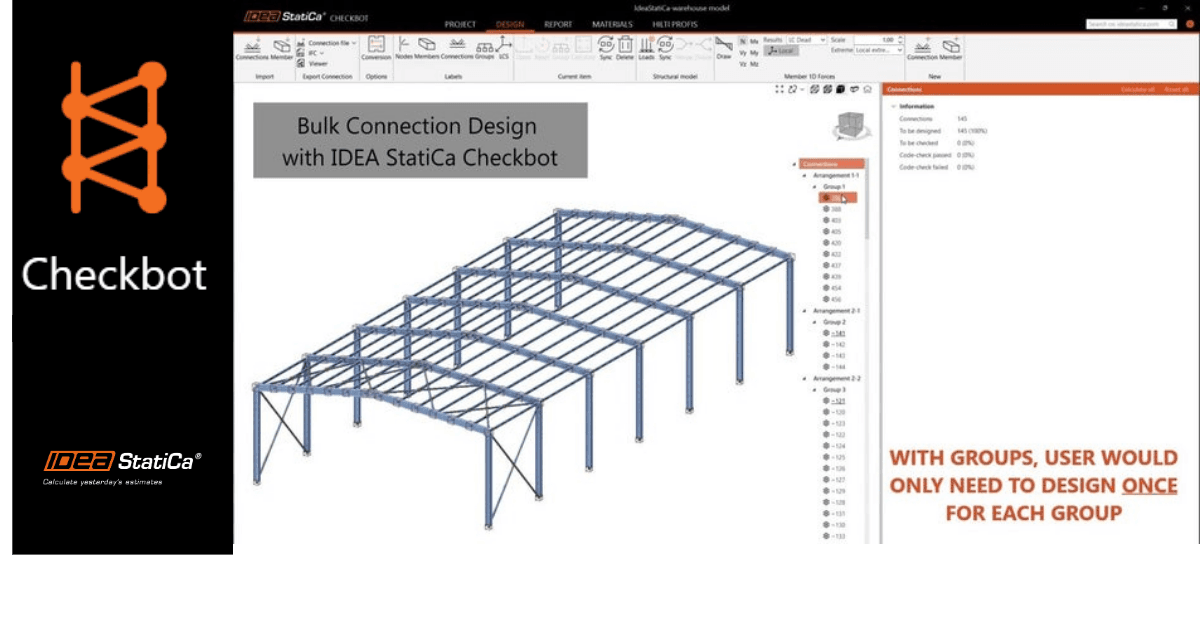Select Arrangement 2-2 tree row

(x=835, y=379)
